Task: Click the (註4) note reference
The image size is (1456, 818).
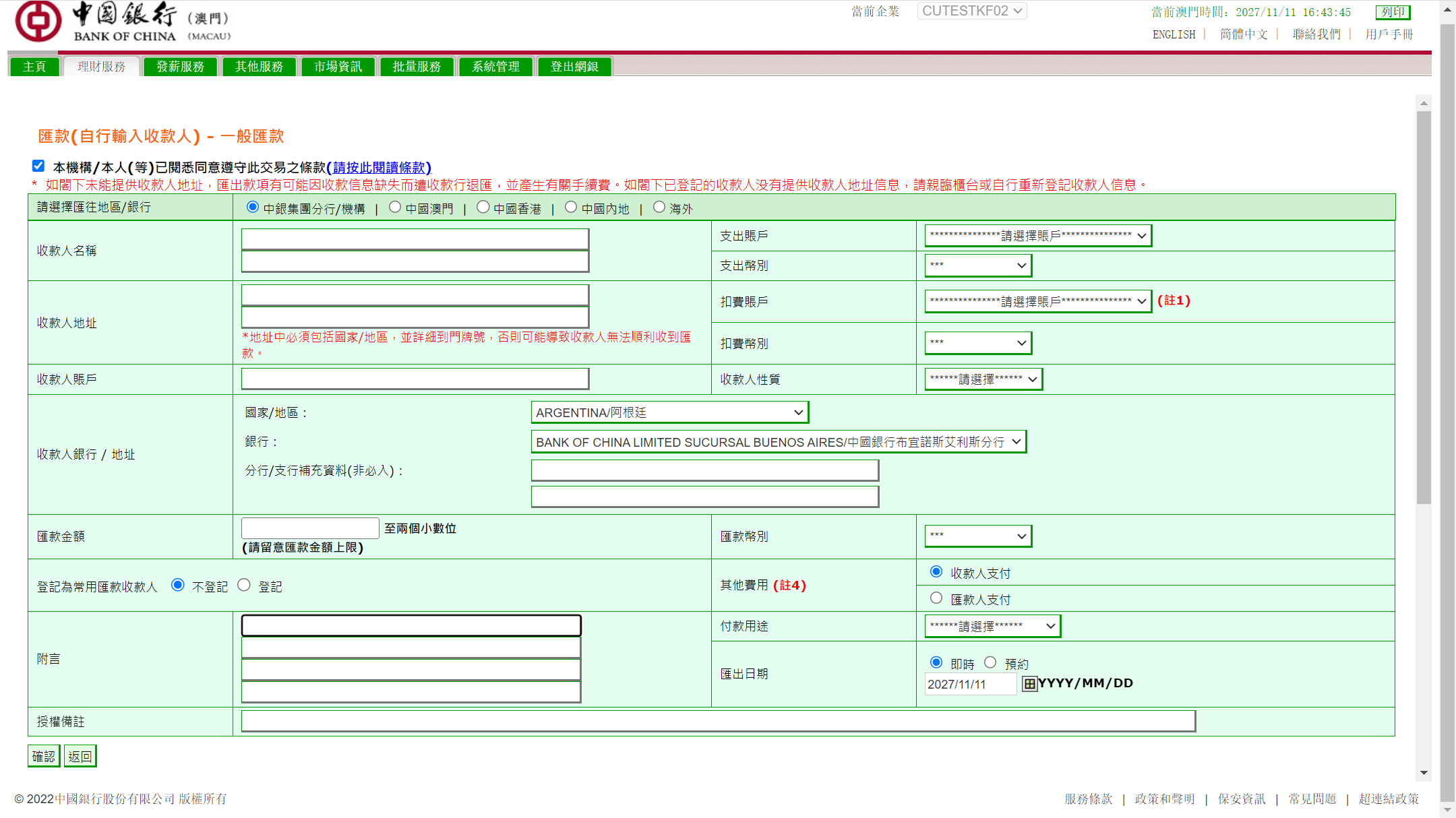Action: [789, 586]
